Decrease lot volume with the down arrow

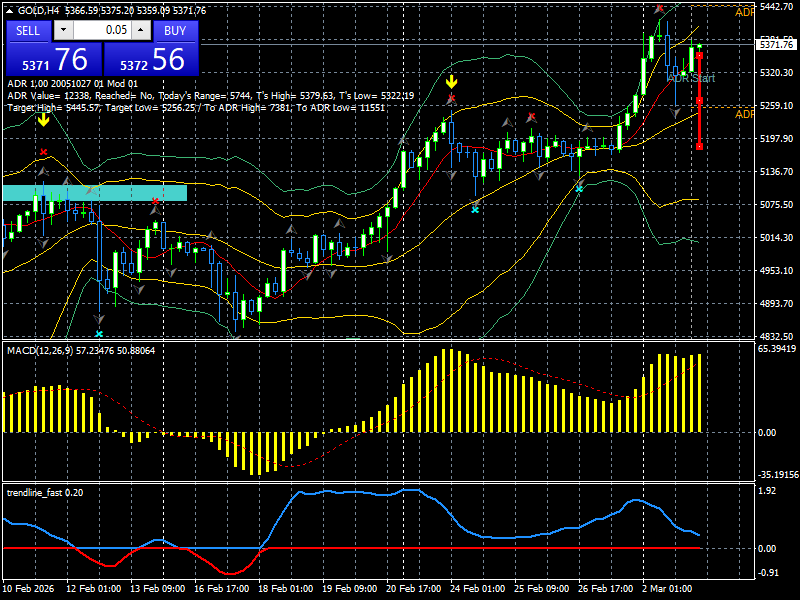(63, 30)
